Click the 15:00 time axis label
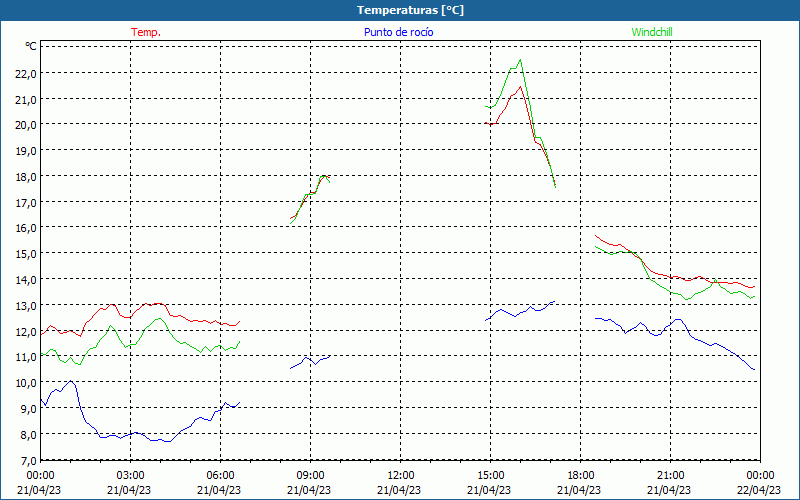This screenshot has height=500, width=800. click(x=490, y=475)
